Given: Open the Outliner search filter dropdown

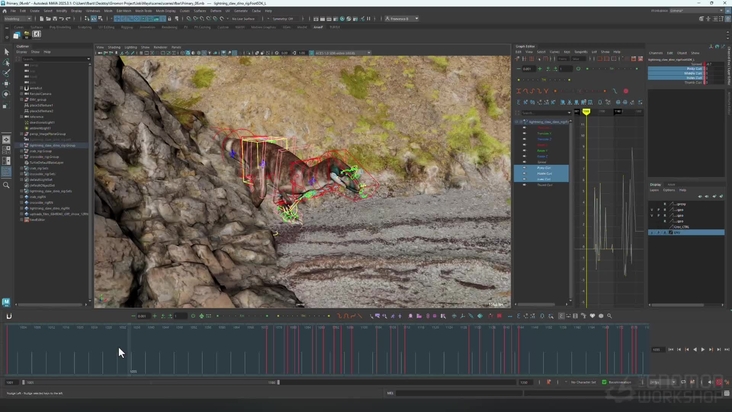Looking at the screenshot, I should coord(89,59).
